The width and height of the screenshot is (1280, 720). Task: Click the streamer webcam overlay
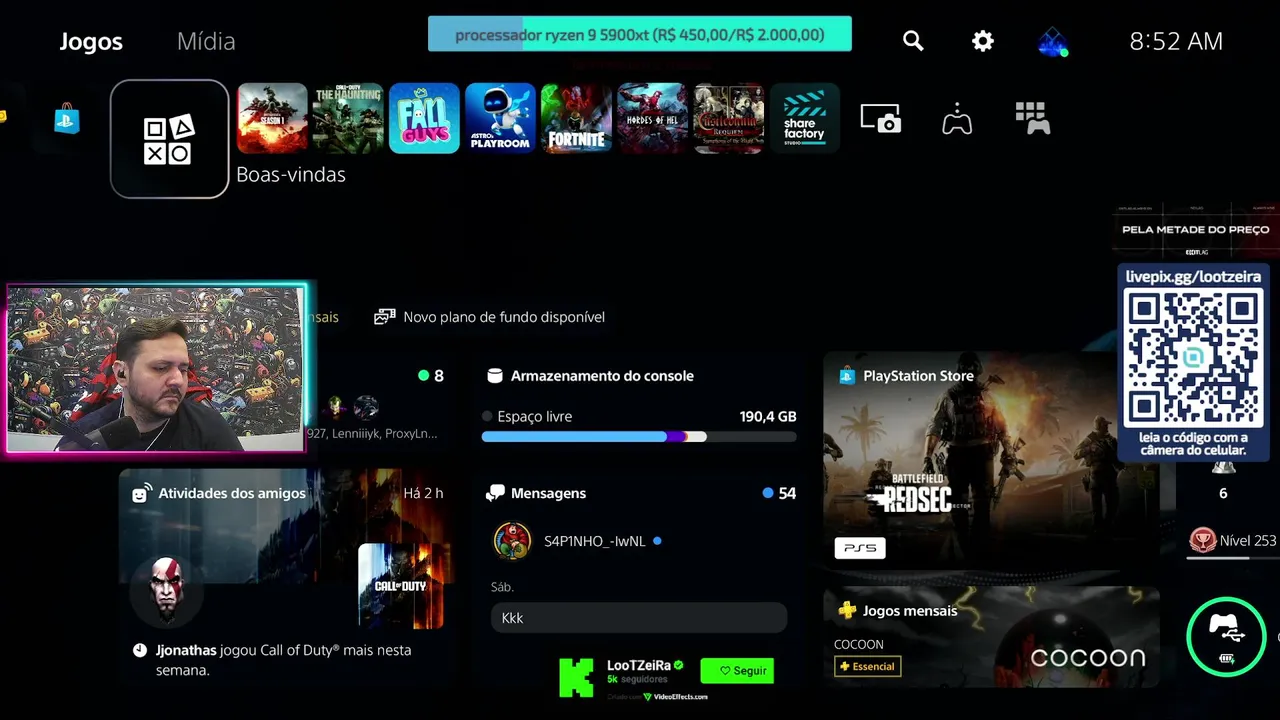[x=156, y=368]
